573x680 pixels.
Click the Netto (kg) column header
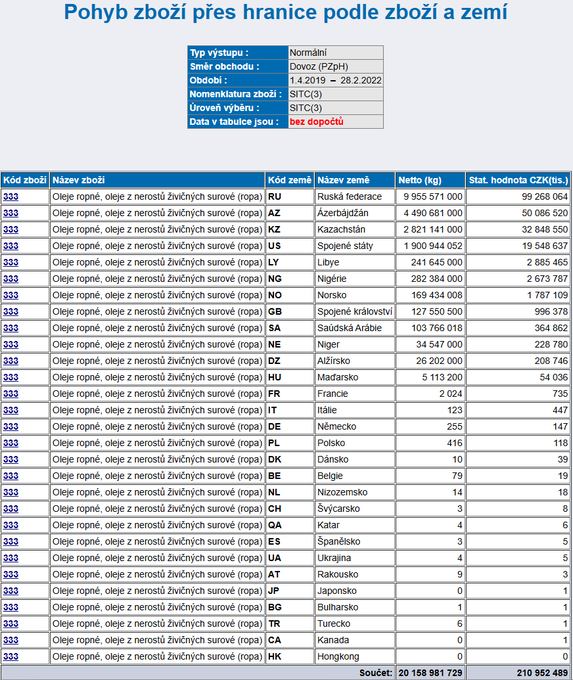click(430, 180)
